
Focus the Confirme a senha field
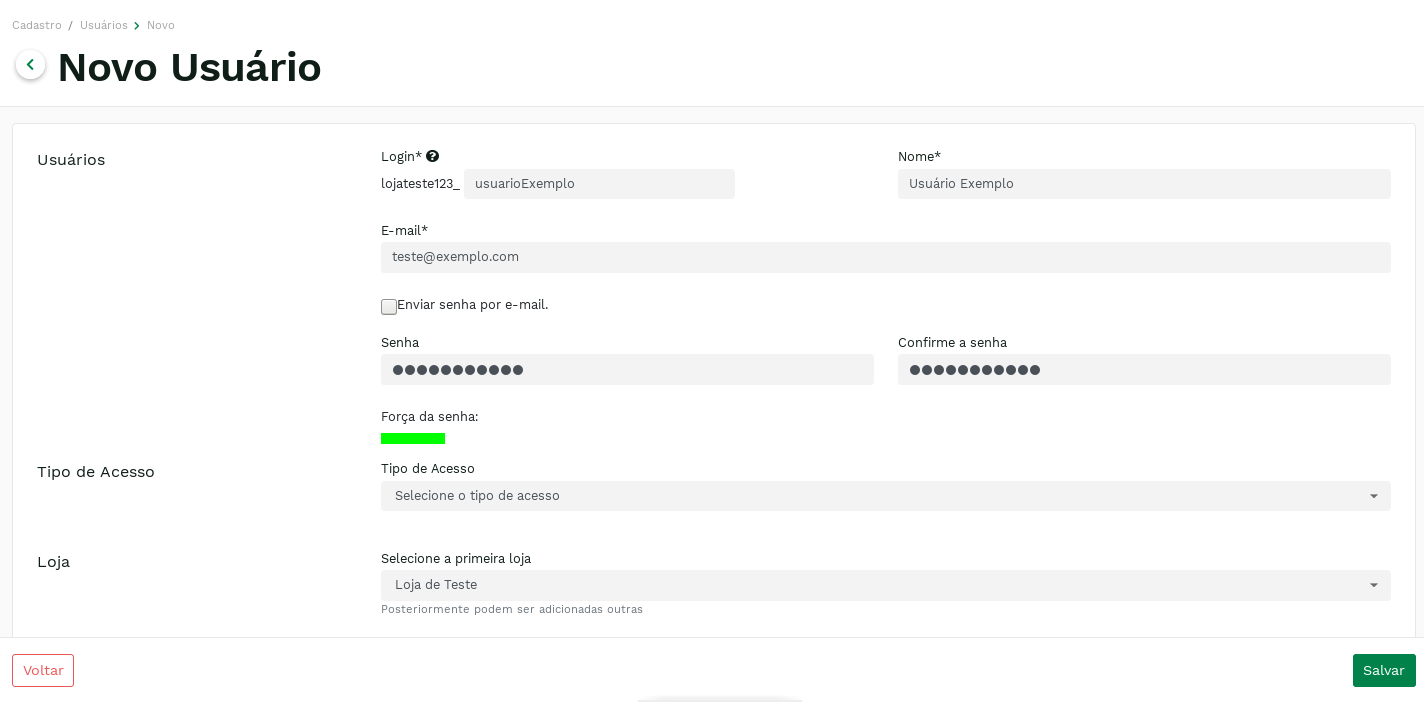pos(1144,369)
